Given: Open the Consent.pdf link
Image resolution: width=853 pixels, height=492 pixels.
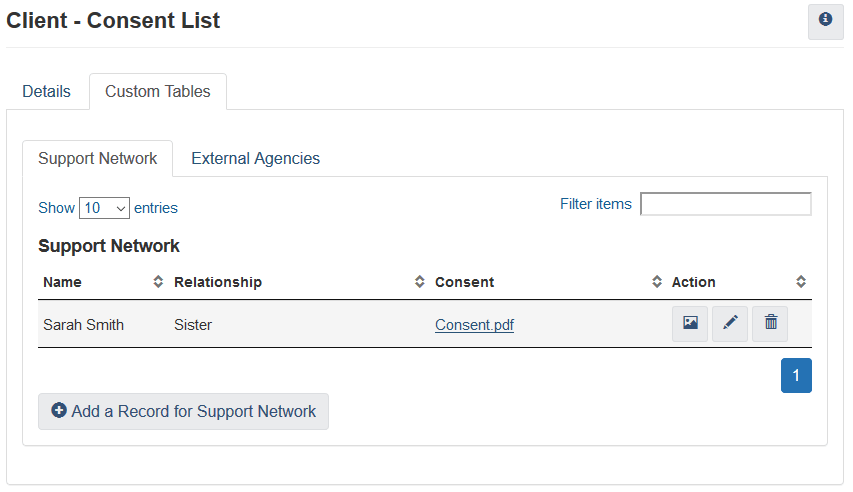Looking at the screenshot, I should click(x=474, y=325).
